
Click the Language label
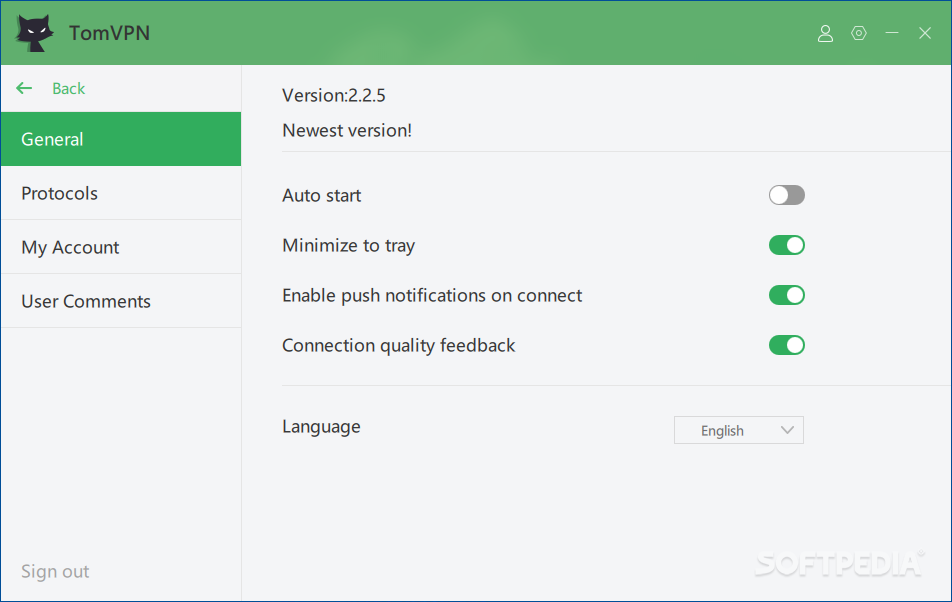click(321, 427)
